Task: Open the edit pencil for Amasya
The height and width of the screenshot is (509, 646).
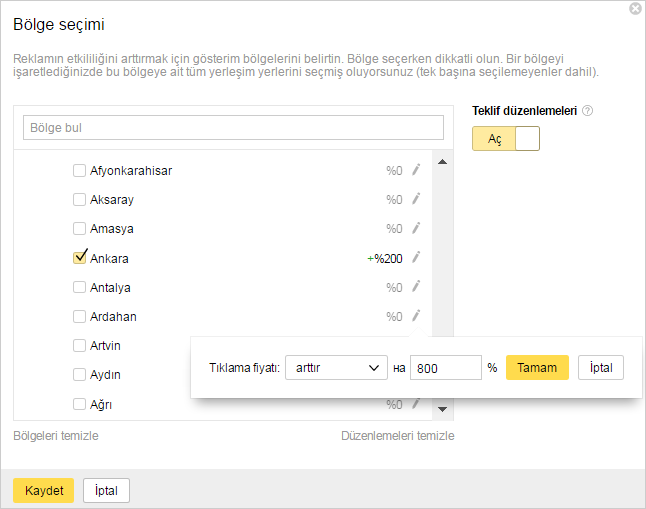Action: pos(417,228)
